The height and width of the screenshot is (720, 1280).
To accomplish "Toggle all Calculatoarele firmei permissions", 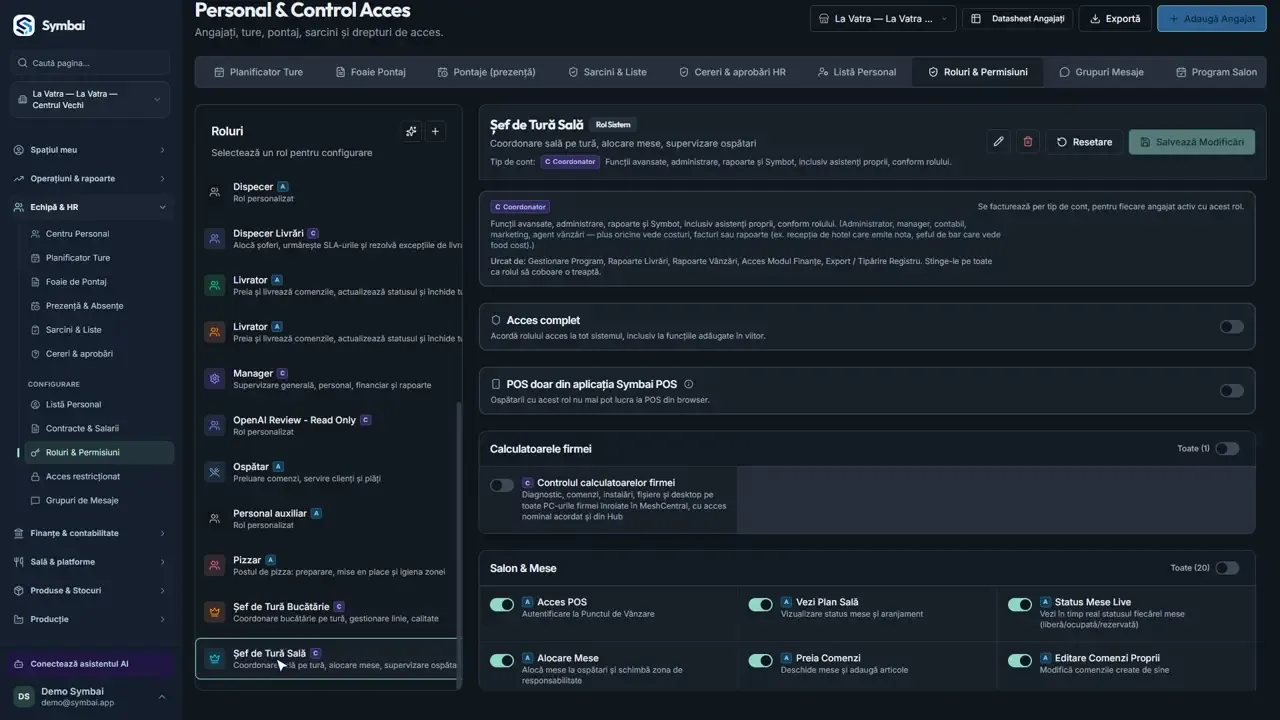I will (x=1227, y=449).
